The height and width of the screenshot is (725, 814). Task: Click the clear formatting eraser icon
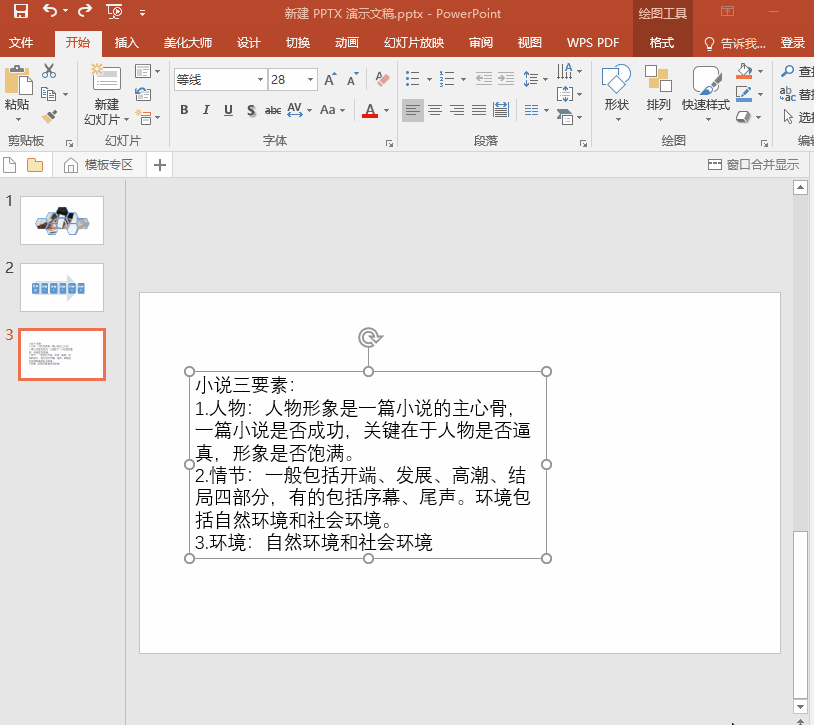tap(381, 79)
